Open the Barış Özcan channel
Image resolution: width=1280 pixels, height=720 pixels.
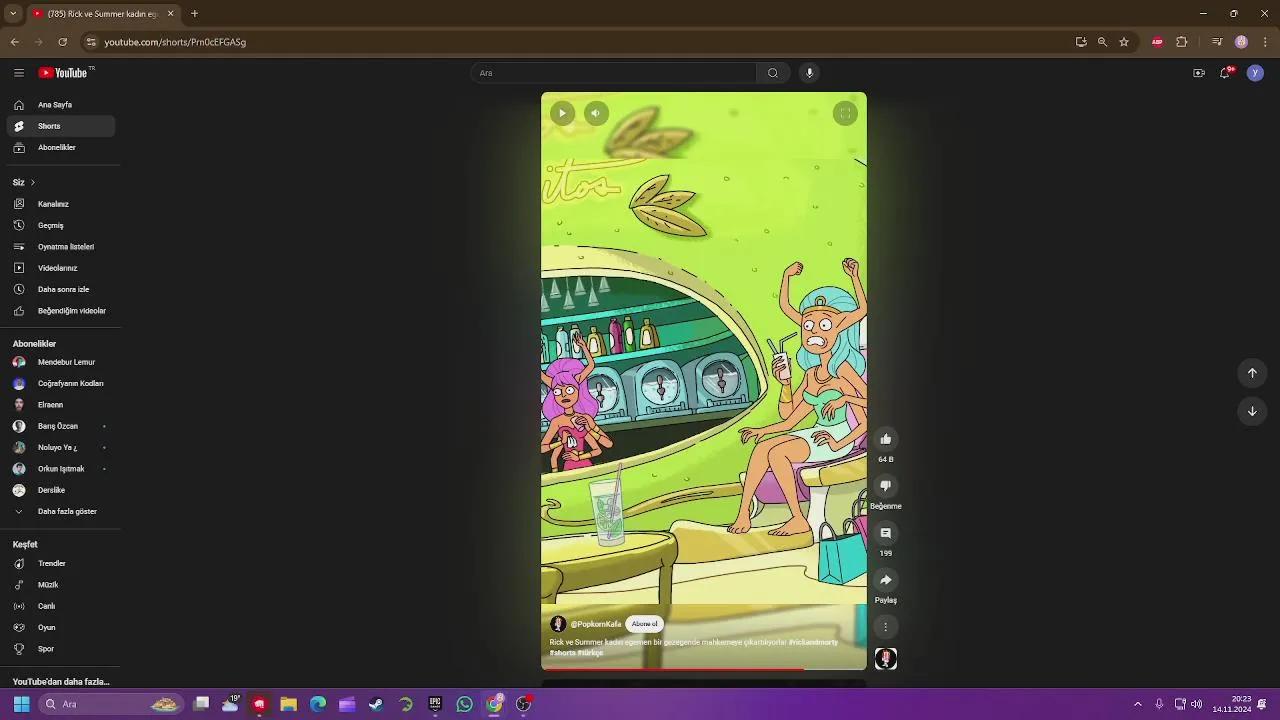point(60,426)
